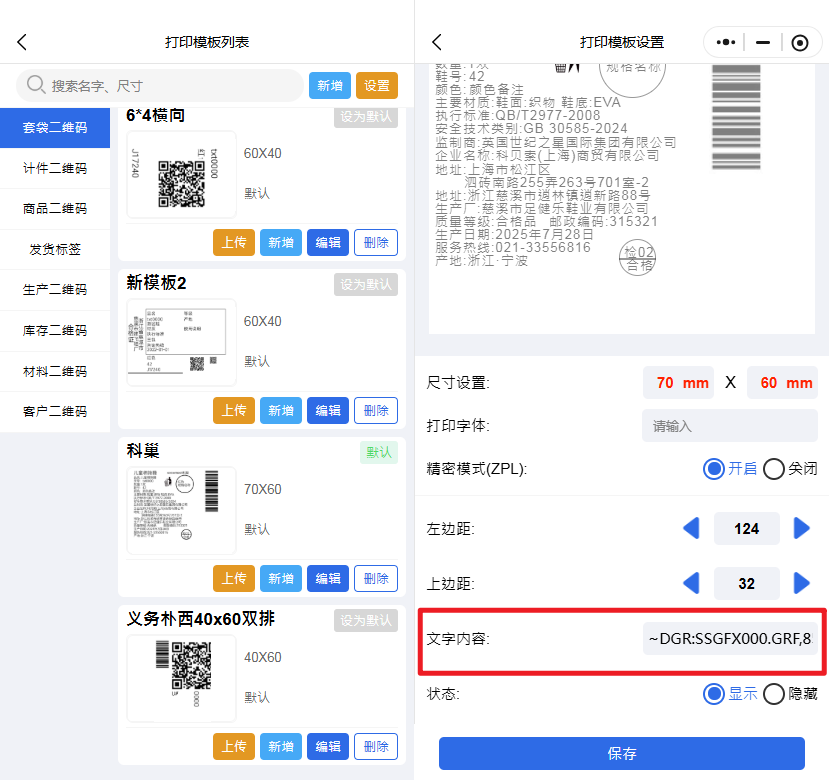Click orange 设置 button near search
Screen dimensions: 829x780
(x=377, y=86)
